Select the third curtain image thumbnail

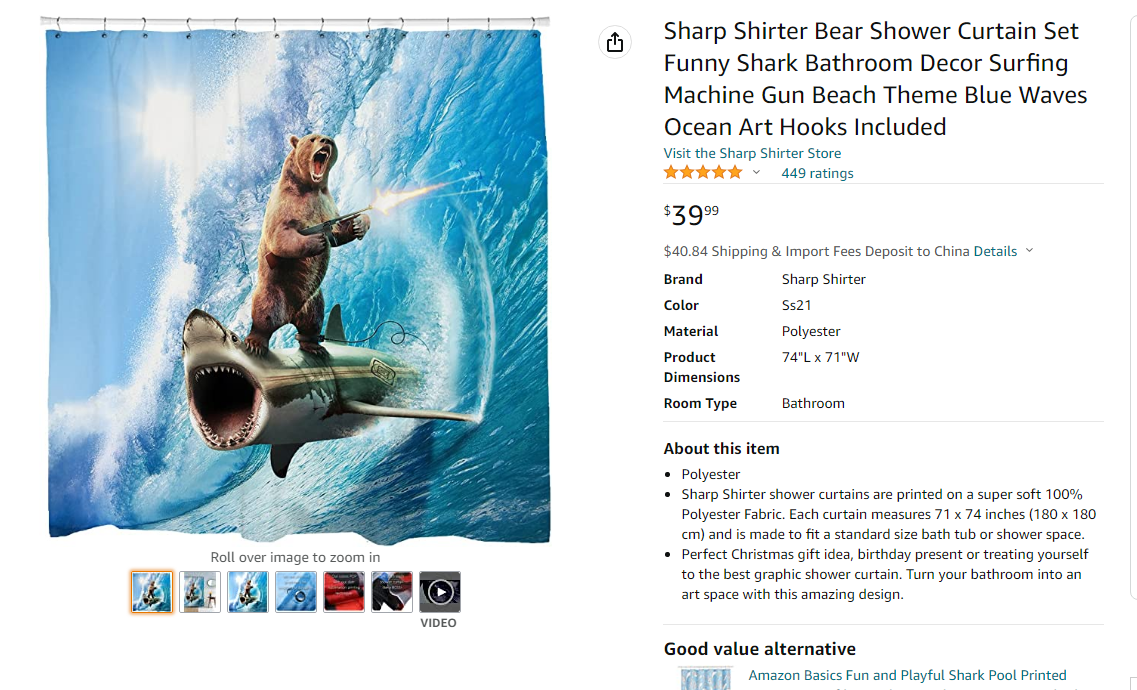click(x=248, y=592)
